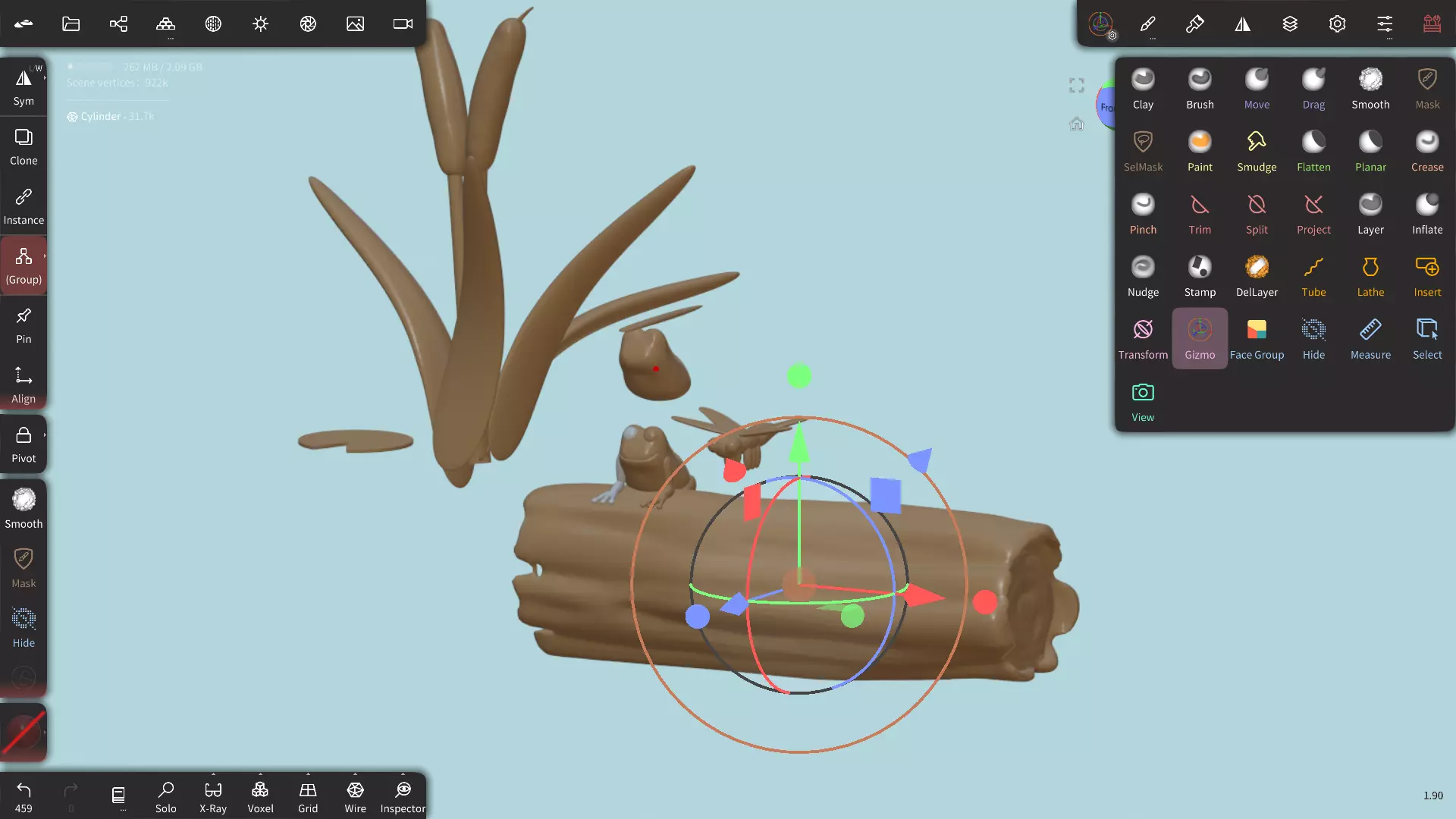Create an Instance of the object
Image resolution: width=1456 pixels, height=819 pixels.
[x=24, y=206]
